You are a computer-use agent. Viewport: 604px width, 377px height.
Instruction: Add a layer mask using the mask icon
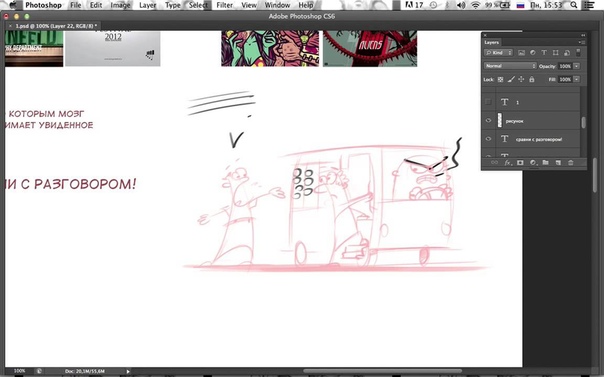pyautogui.click(x=520, y=163)
